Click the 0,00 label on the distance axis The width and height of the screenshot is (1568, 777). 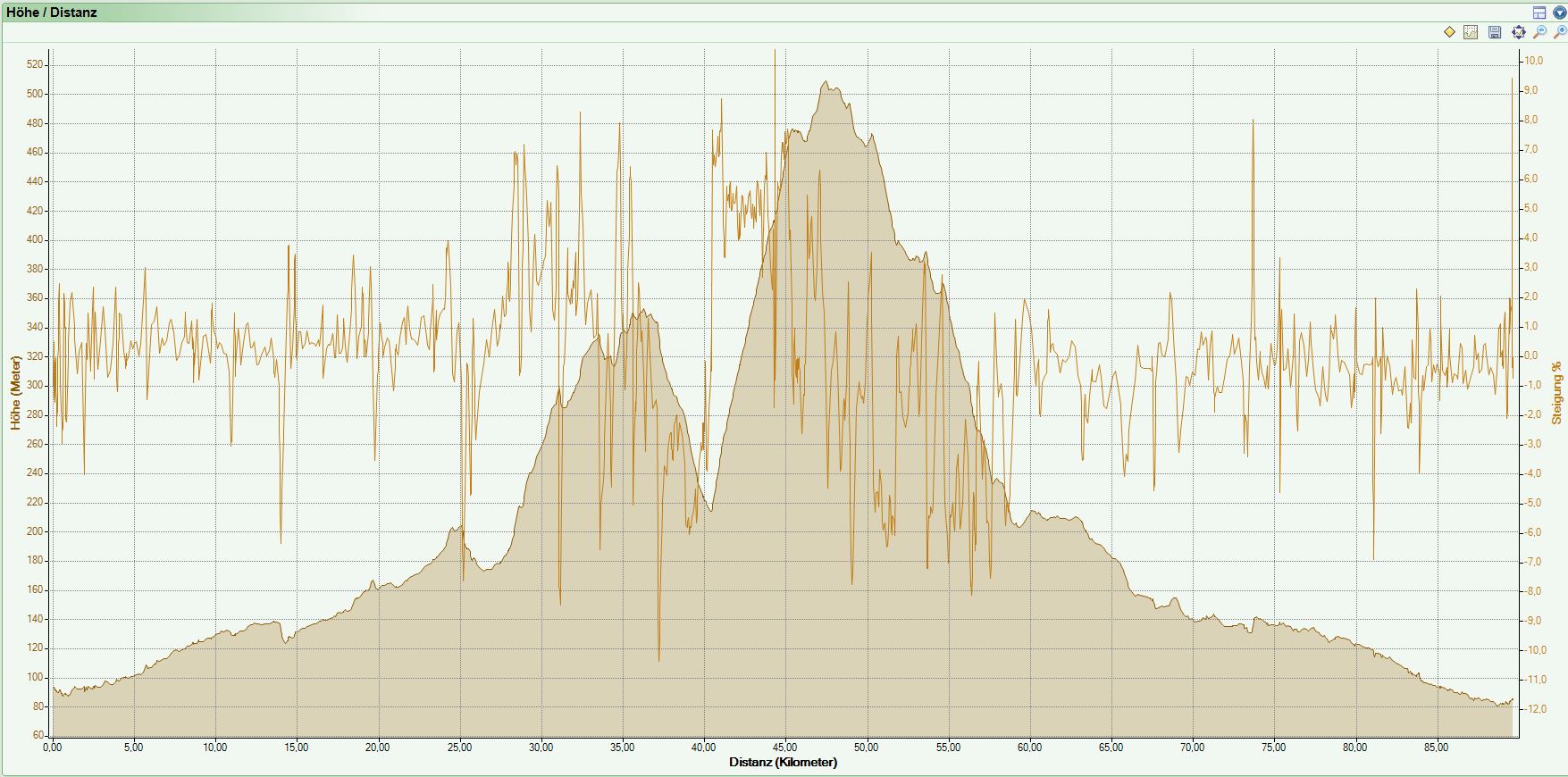point(52,748)
